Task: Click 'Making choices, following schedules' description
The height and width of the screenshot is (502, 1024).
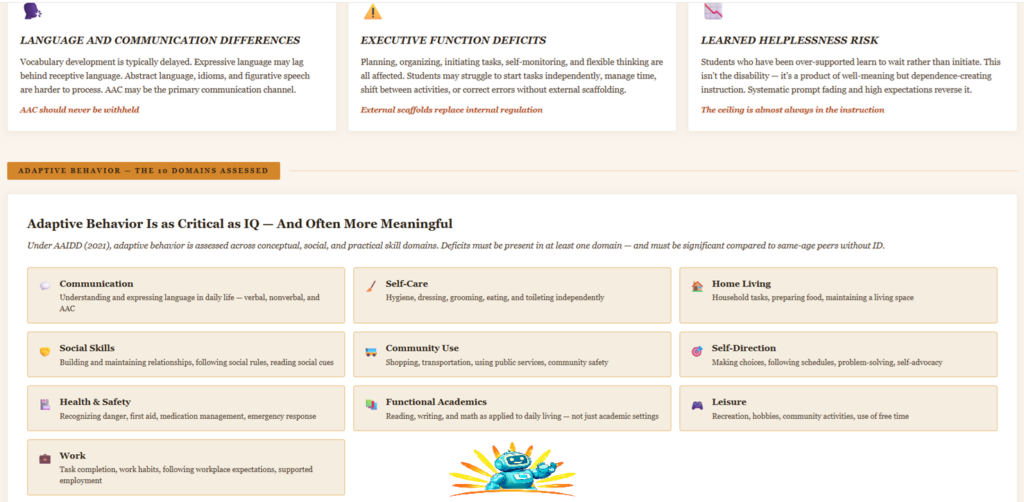Action: pyautogui.click(x=827, y=362)
